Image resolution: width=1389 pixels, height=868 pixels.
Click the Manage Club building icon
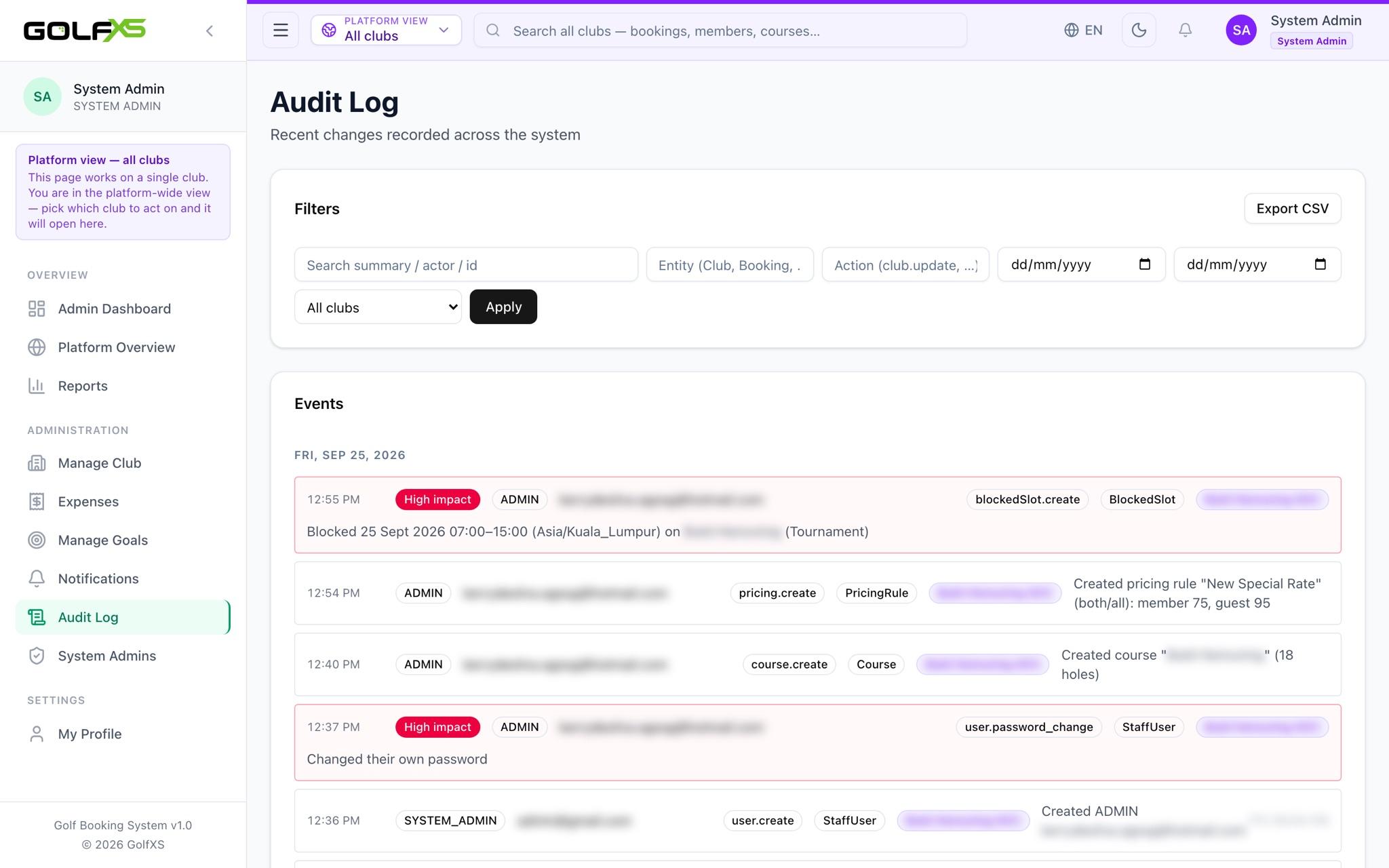coord(37,463)
